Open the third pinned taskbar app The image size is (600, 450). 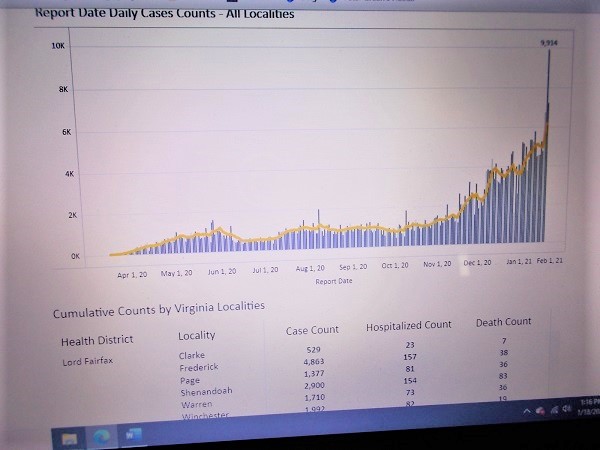[x=132, y=436]
